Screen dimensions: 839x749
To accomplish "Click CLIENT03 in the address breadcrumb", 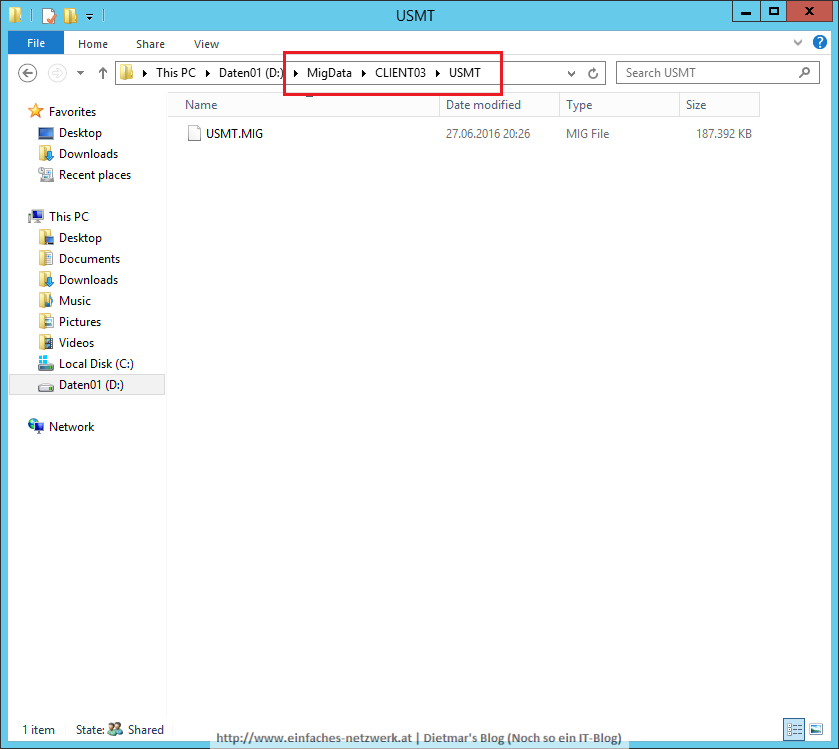I will pos(400,73).
